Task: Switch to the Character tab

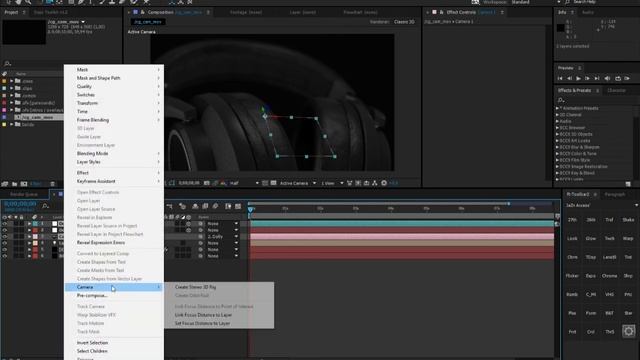Action: tap(616, 90)
